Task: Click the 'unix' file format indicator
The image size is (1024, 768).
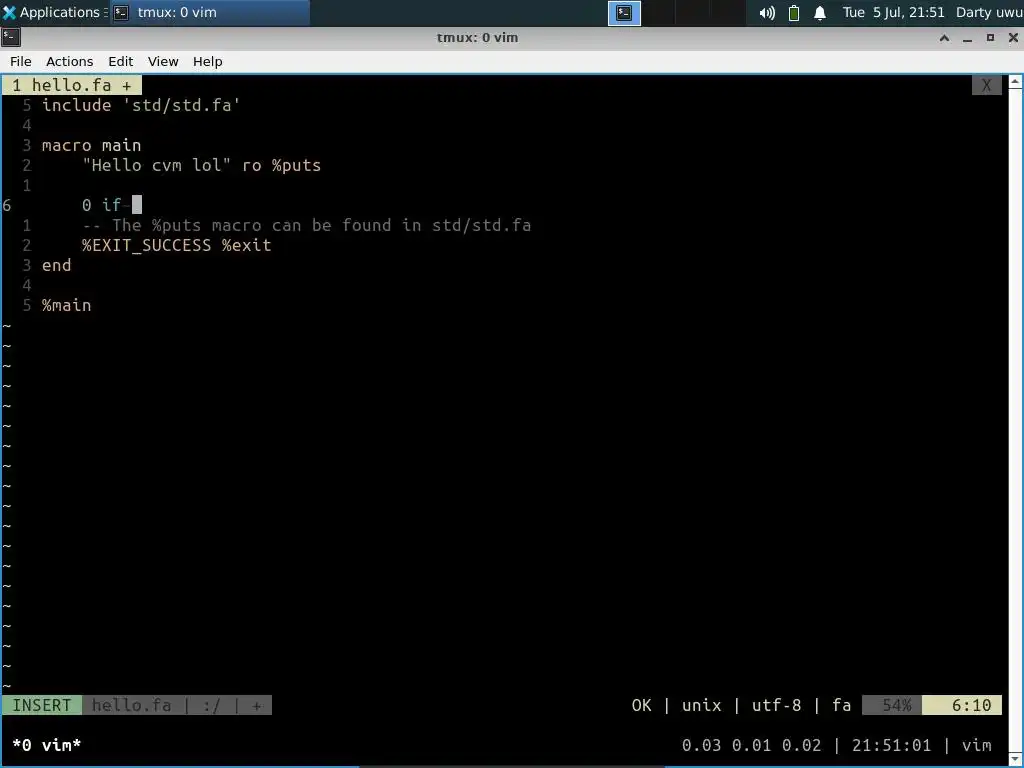Action: point(701,705)
